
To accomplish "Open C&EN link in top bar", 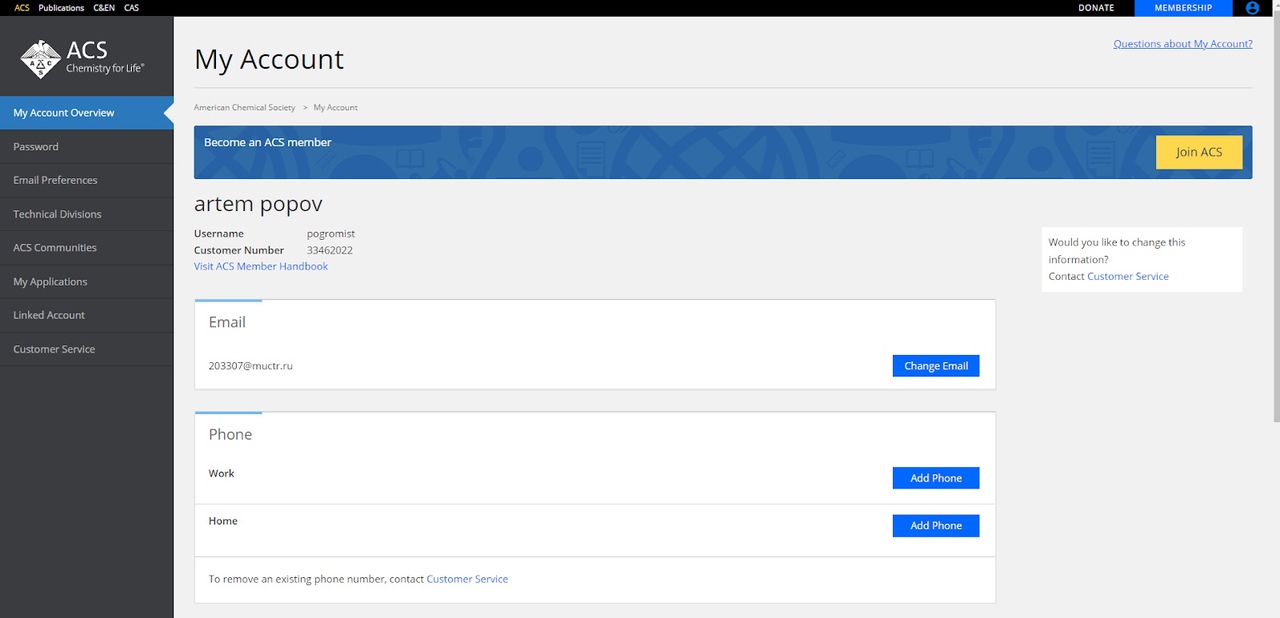I will (x=104, y=8).
